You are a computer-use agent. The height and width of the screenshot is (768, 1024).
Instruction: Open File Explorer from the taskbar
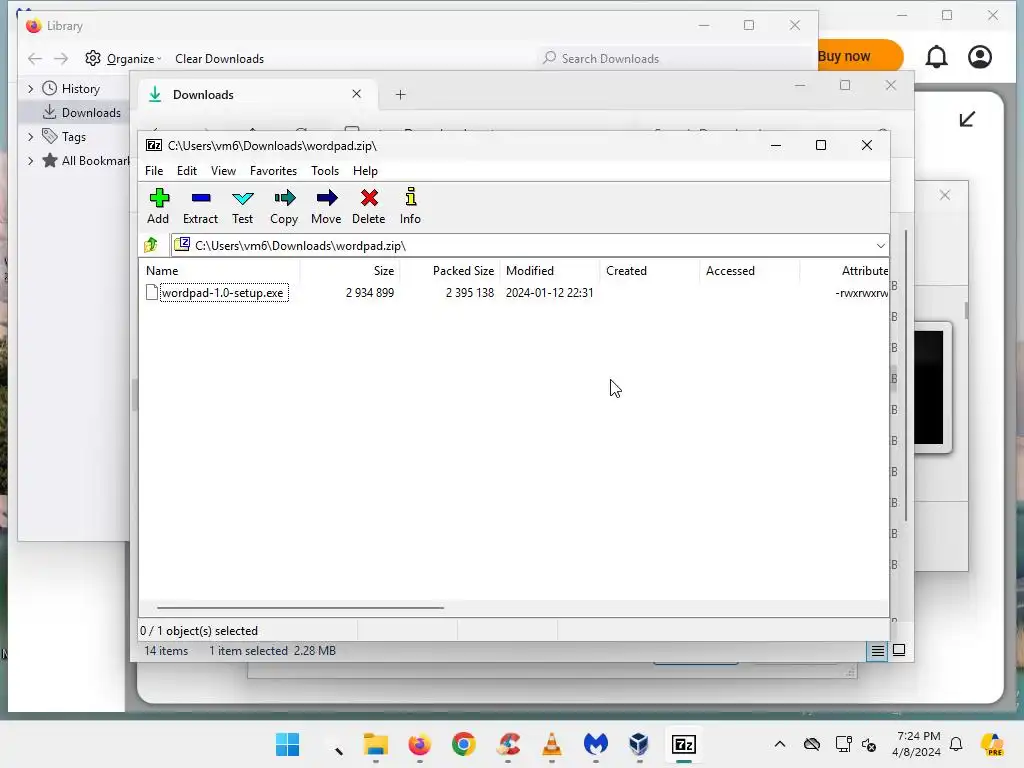(x=376, y=744)
